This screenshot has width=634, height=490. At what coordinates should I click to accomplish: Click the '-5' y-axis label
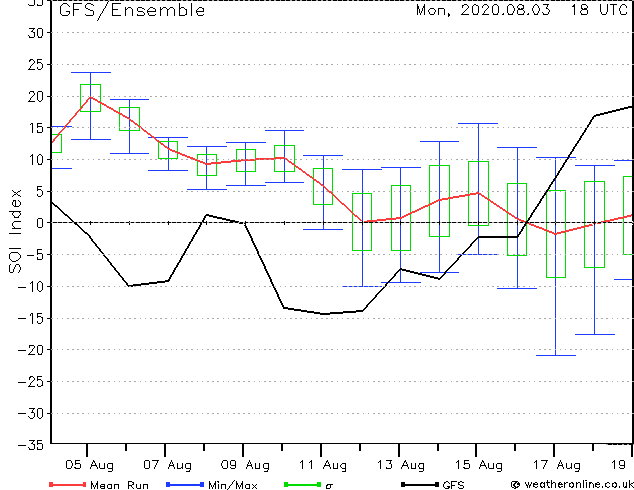[34, 255]
